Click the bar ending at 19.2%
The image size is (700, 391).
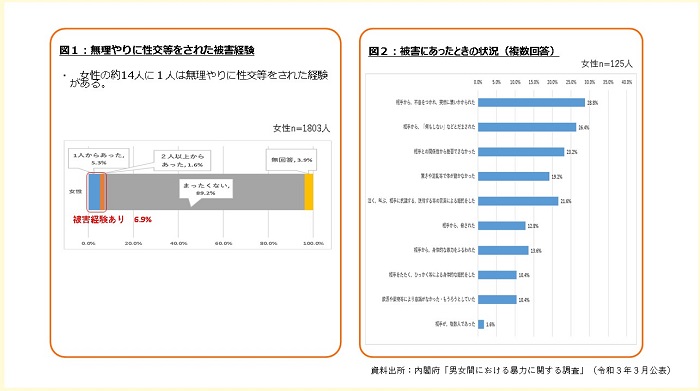[x=513, y=176]
